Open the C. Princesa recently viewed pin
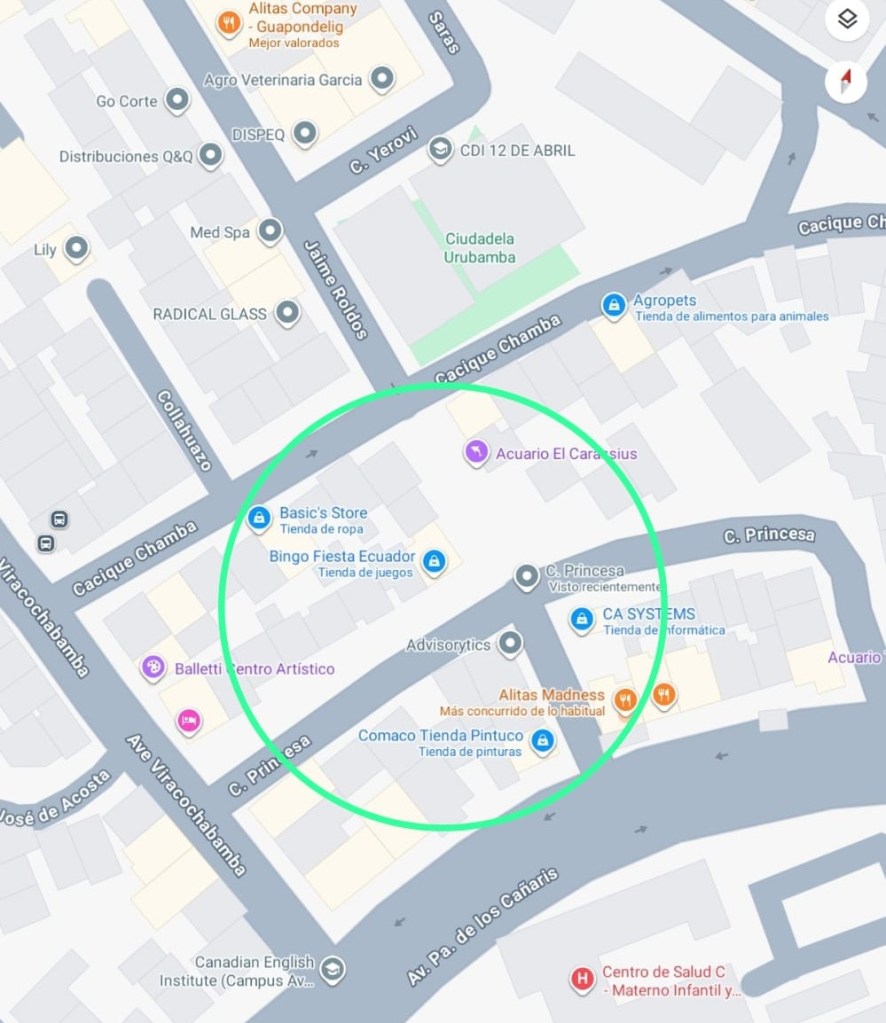 [x=527, y=577]
